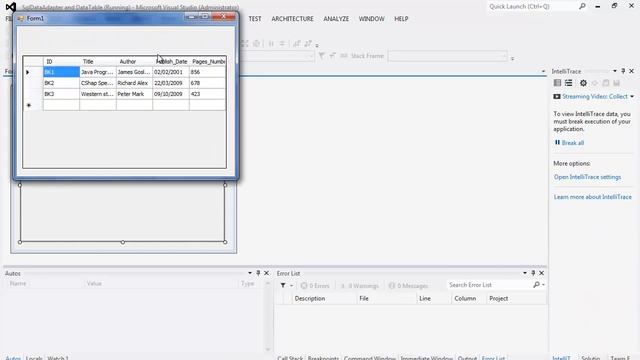Open document tab list dropdown arrow
640x360 pixels.
tap(543, 71)
